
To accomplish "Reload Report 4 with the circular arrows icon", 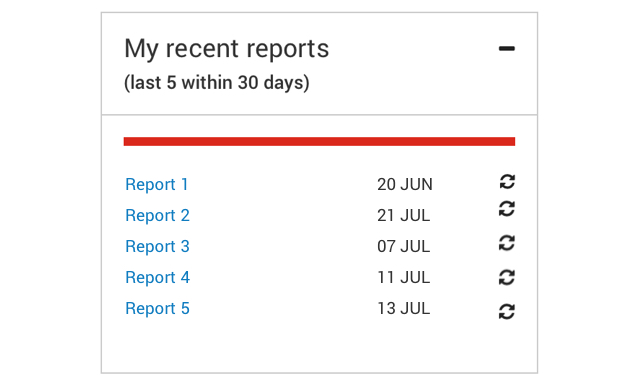I will point(507,278).
